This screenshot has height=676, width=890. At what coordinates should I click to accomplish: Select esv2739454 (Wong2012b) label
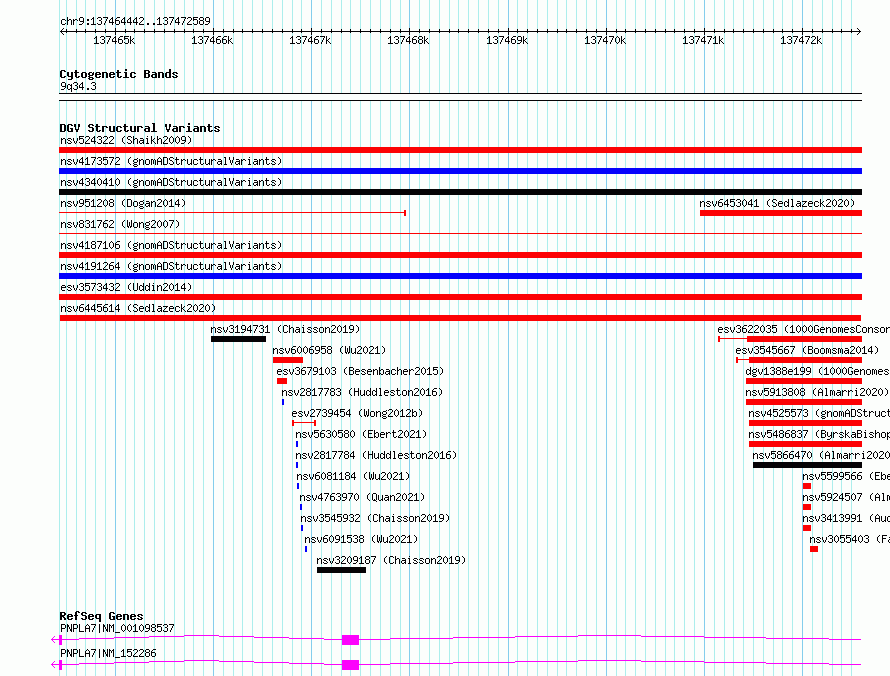[x=357, y=413]
